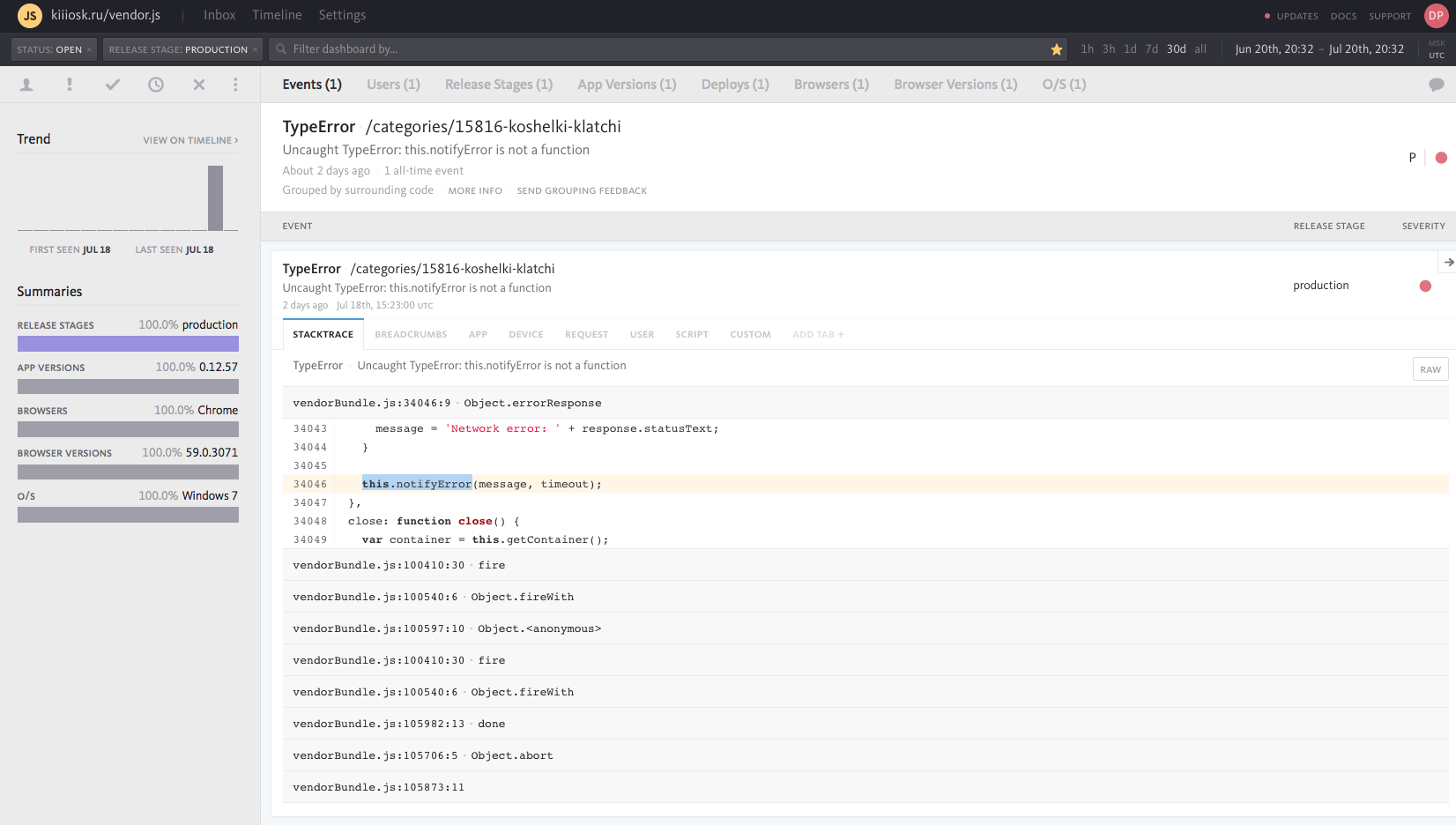Switch to the Release Stages (1) tab
The image size is (1456, 825).
pos(499,85)
